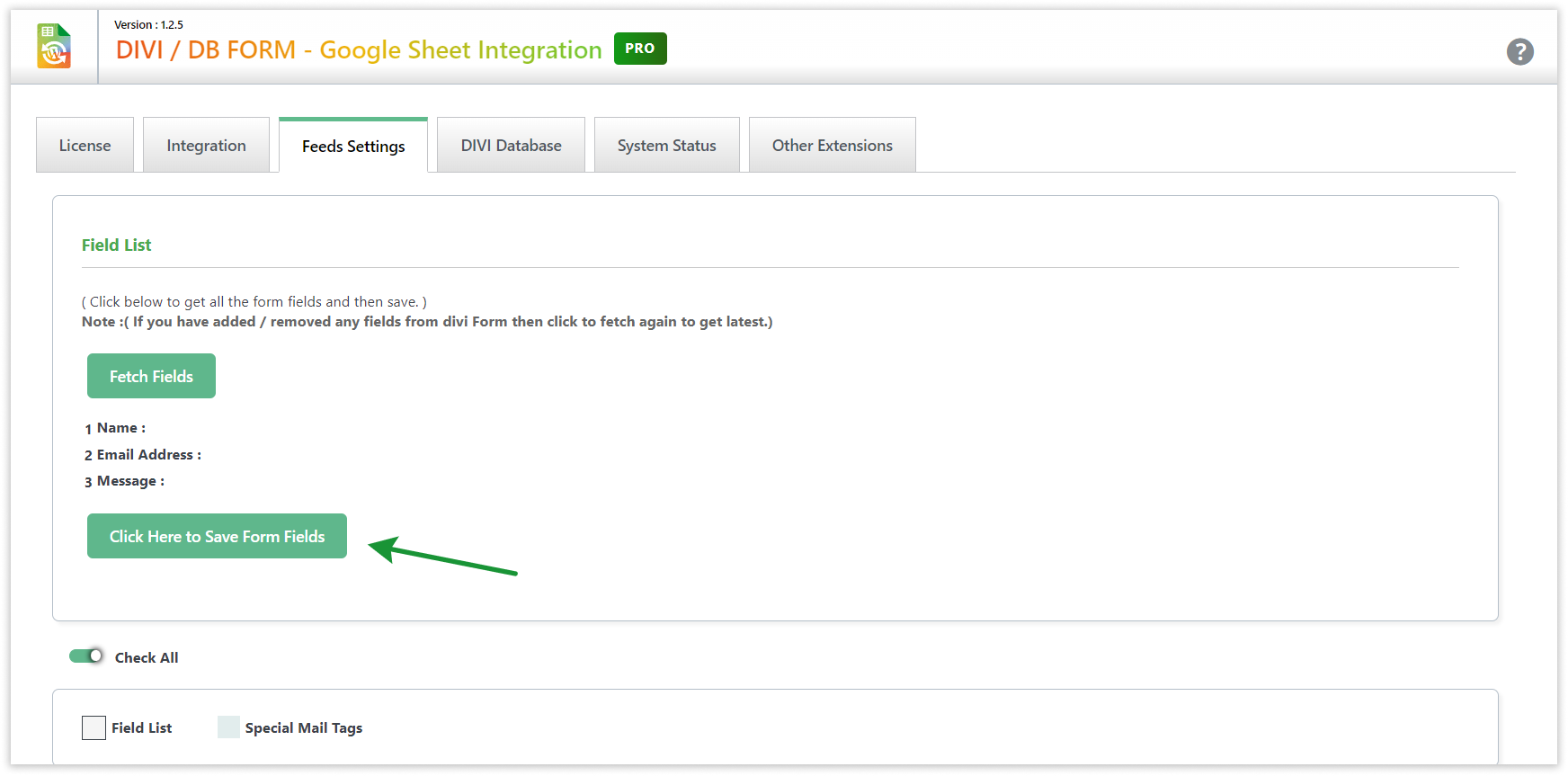Click the green Field List section heading

[116, 245]
